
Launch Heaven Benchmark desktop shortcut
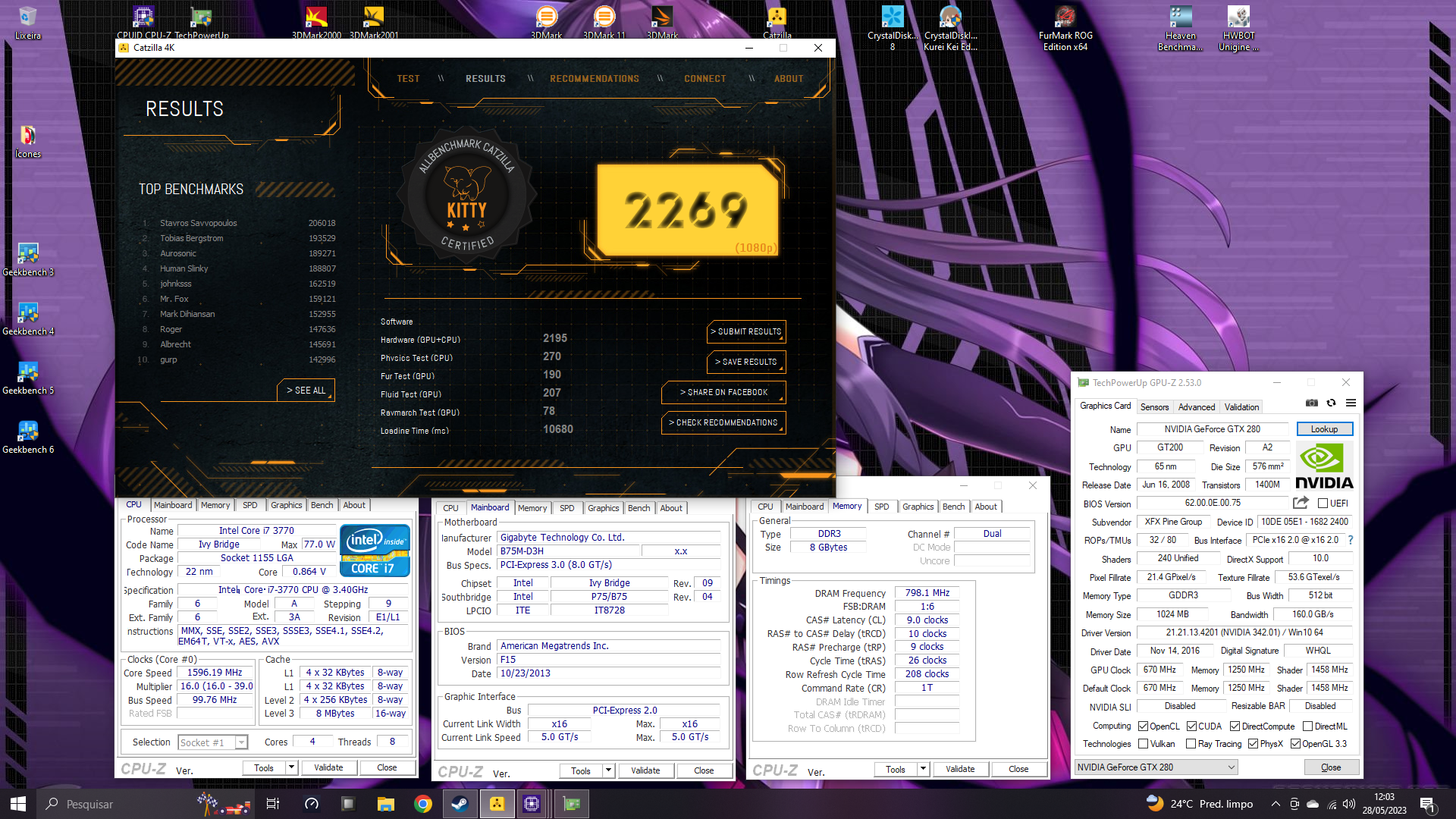(x=1181, y=29)
